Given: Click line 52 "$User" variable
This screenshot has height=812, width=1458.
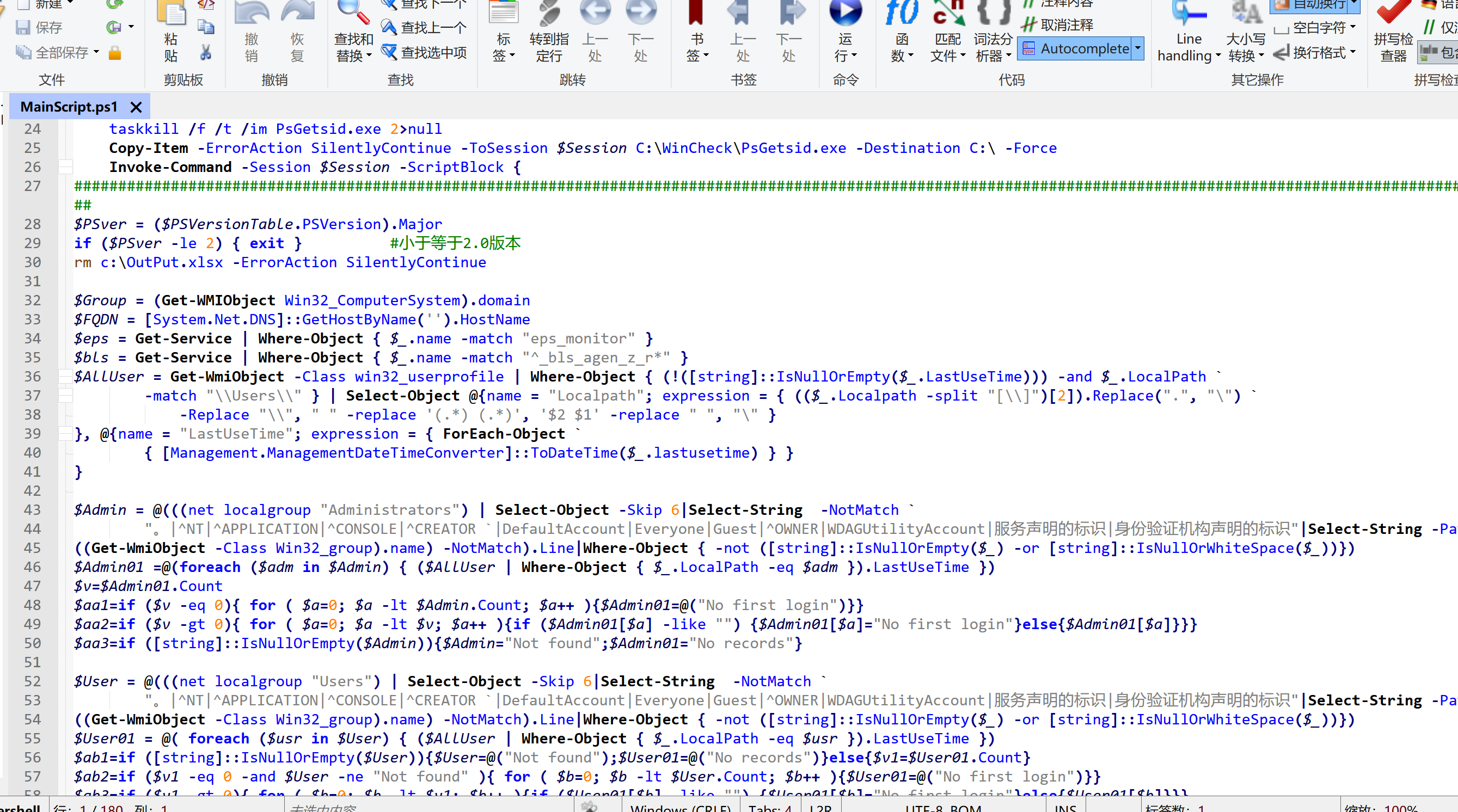Looking at the screenshot, I should (x=96, y=681).
